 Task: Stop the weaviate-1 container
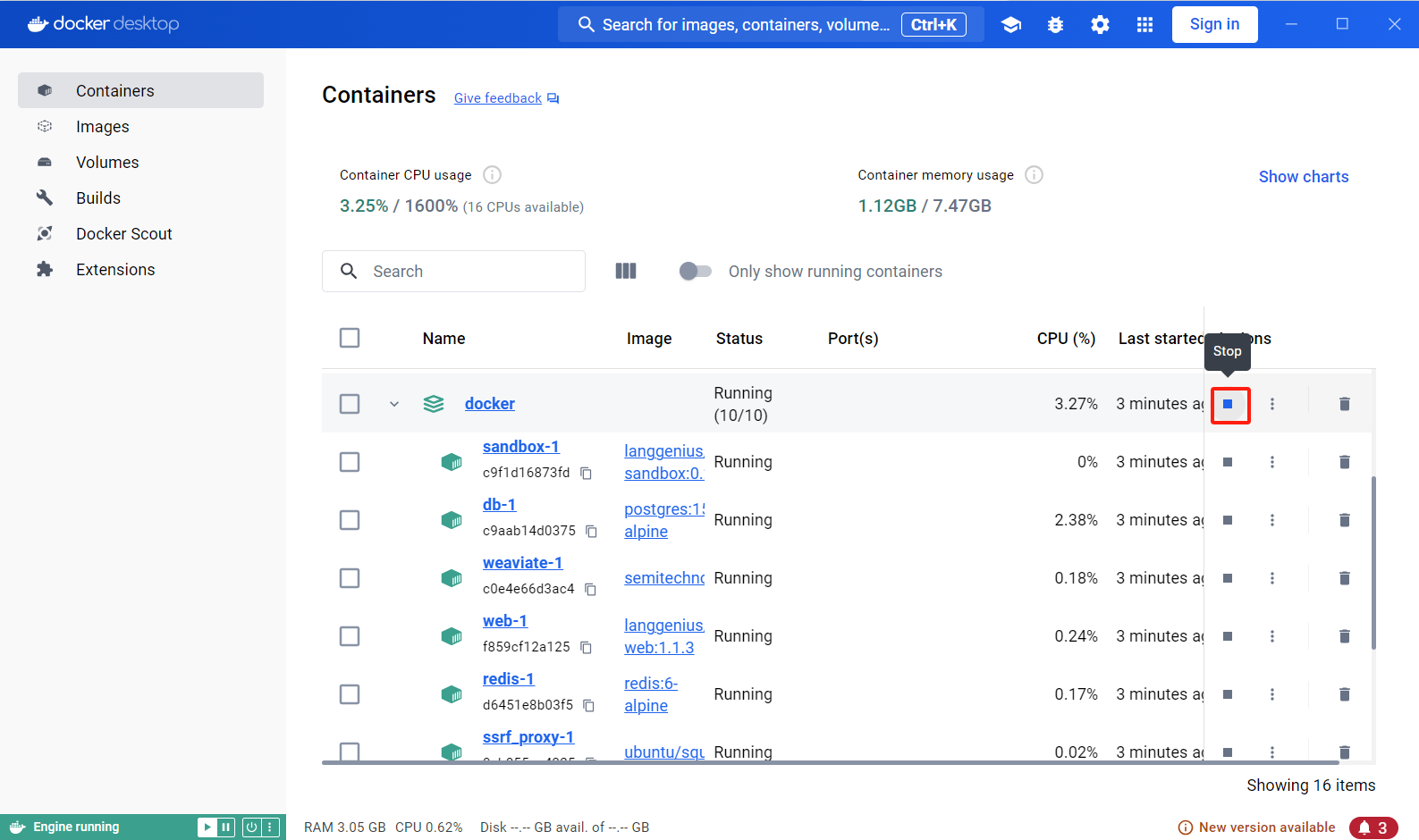point(1229,578)
